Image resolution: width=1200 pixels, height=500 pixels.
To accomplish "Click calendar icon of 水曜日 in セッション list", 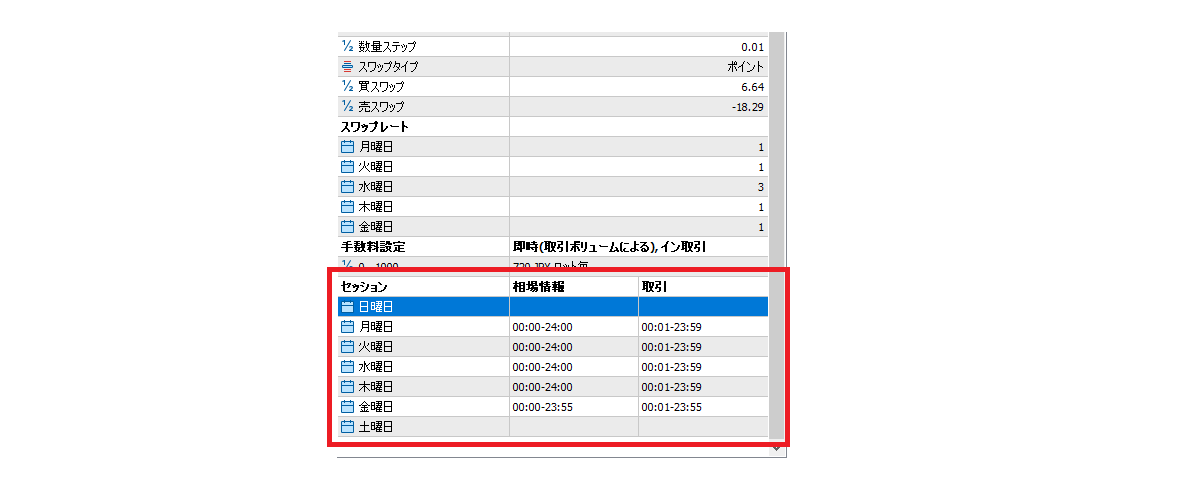I will click(x=348, y=366).
